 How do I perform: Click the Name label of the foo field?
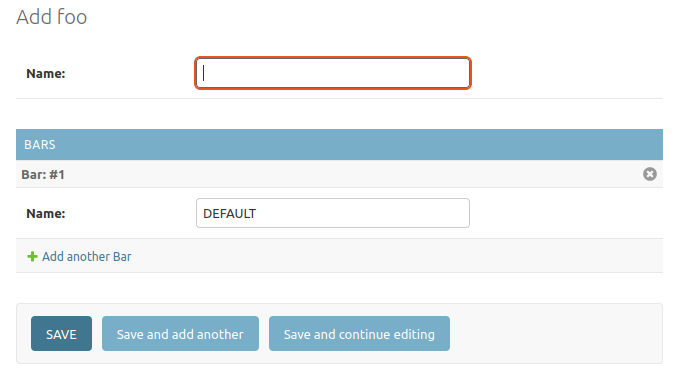[x=46, y=74]
